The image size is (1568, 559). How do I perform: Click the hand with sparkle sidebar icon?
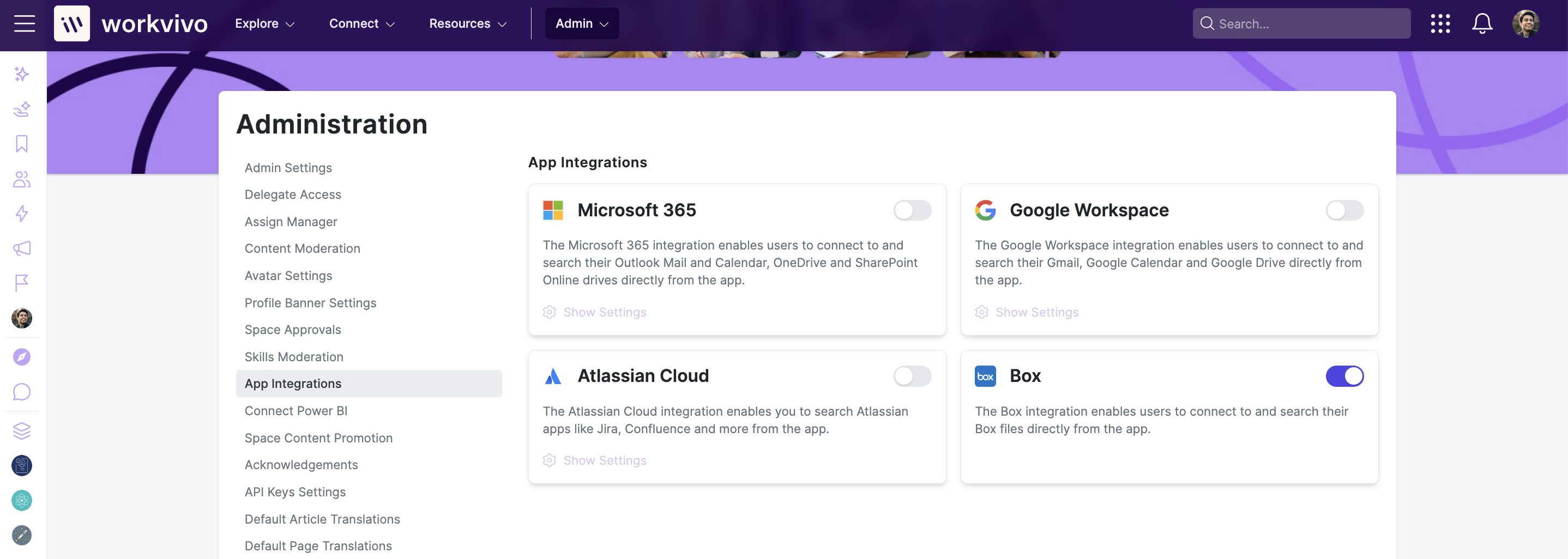coord(22,109)
